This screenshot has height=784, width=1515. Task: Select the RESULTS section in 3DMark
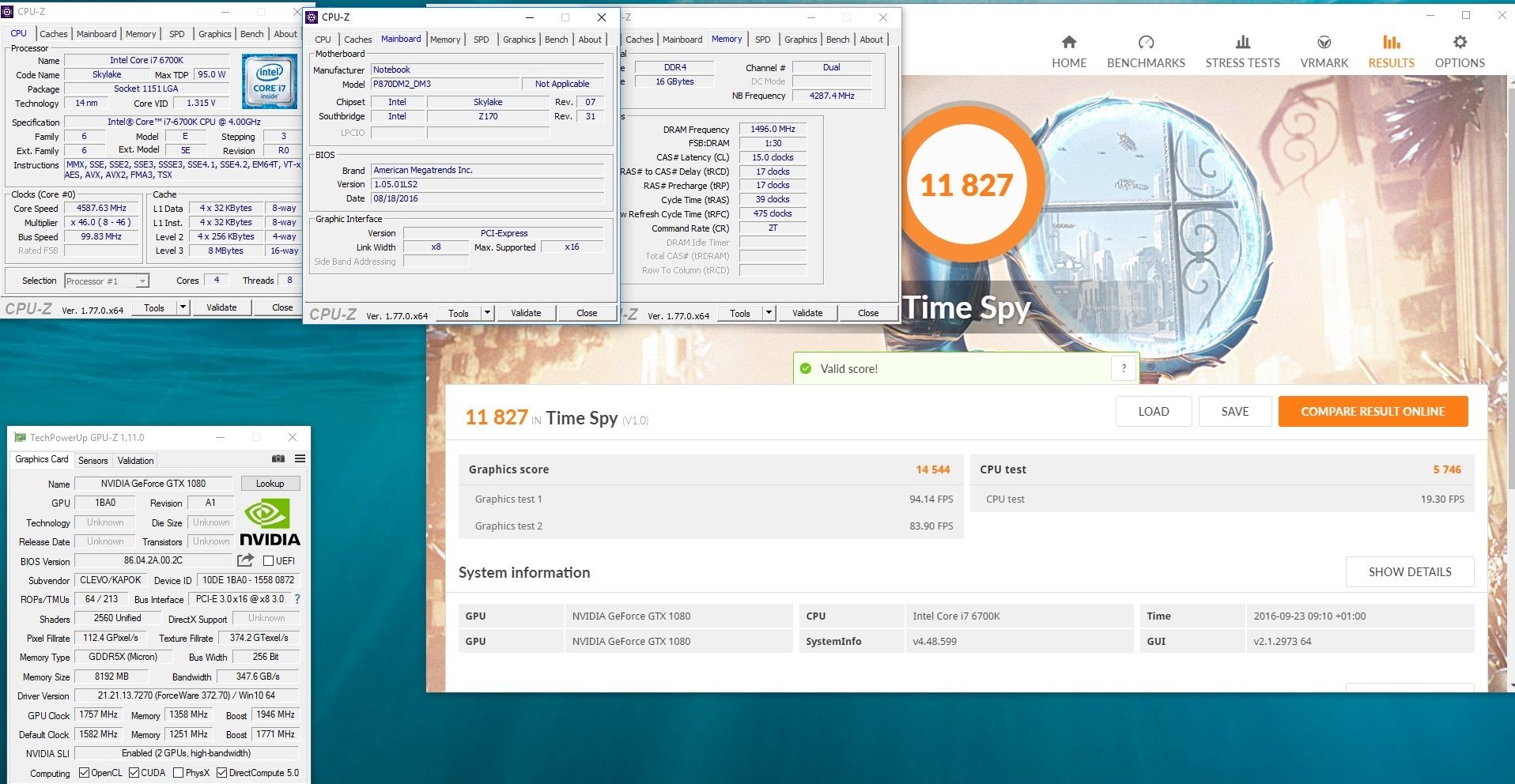[1391, 52]
